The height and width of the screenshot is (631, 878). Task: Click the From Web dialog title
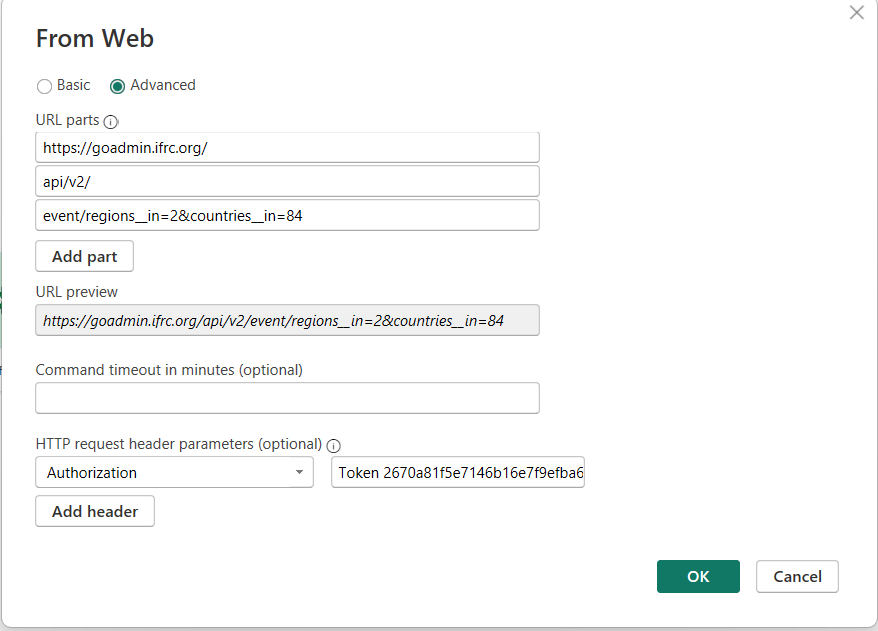coord(95,39)
